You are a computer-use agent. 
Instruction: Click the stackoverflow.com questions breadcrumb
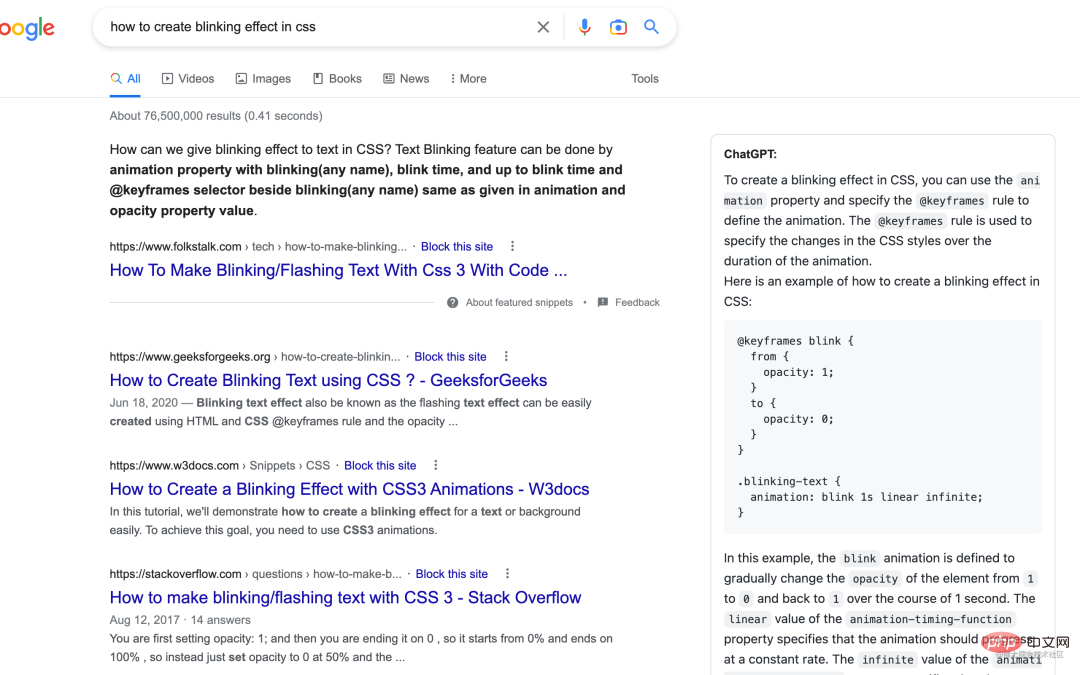pos(256,574)
